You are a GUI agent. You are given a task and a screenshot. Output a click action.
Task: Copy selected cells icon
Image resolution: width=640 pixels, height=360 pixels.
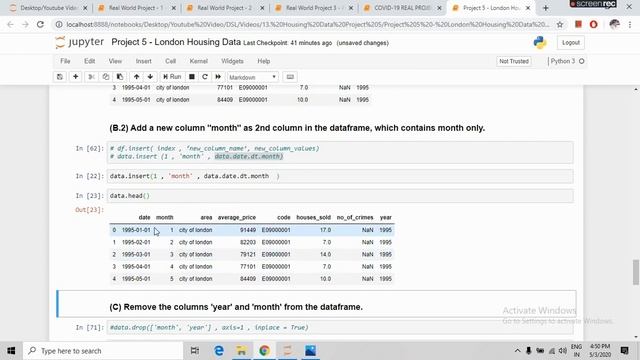(106, 77)
